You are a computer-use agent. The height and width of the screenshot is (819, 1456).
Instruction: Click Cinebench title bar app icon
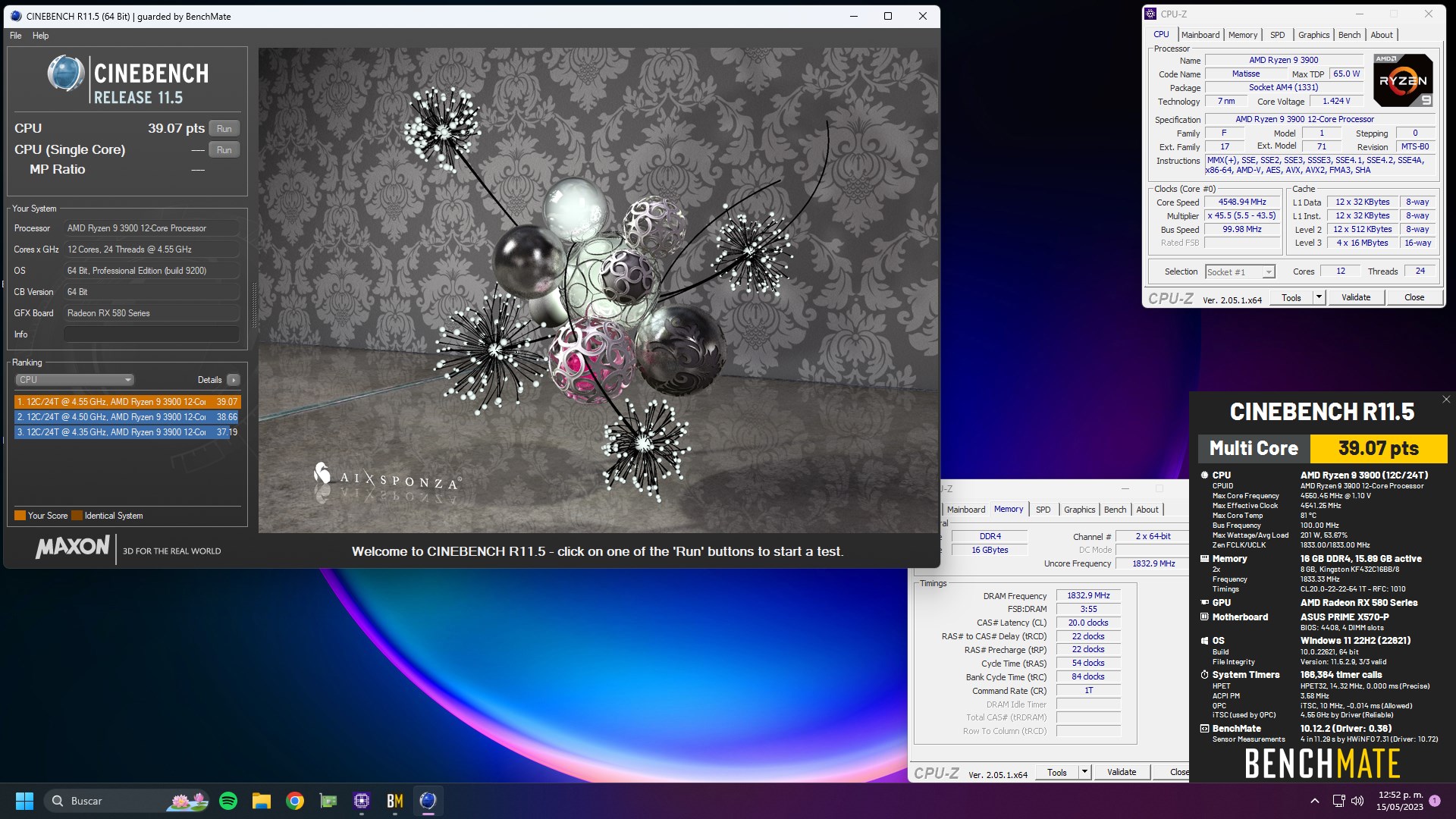[x=16, y=16]
